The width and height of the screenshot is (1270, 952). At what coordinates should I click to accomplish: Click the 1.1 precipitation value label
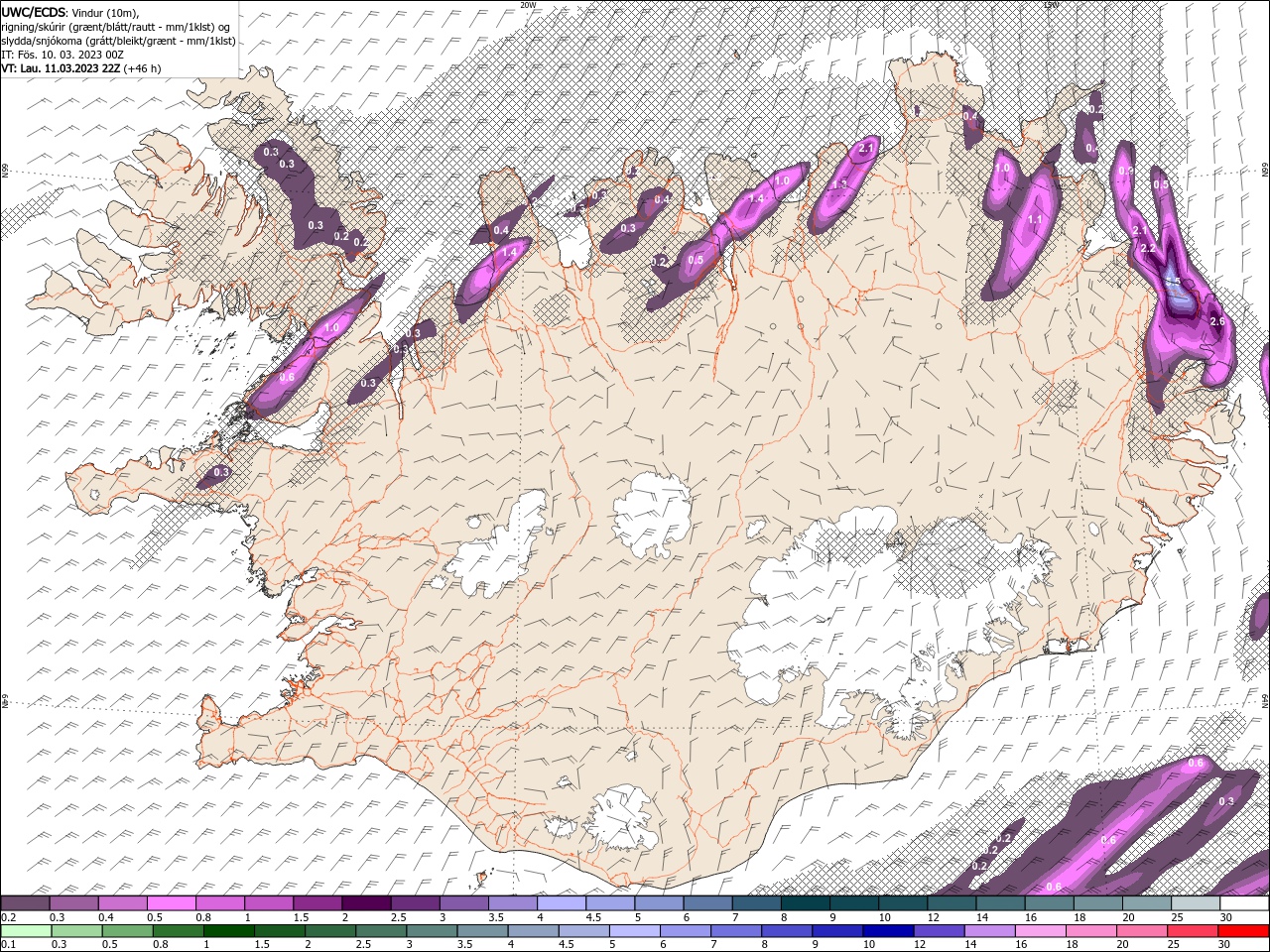coord(1035,220)
